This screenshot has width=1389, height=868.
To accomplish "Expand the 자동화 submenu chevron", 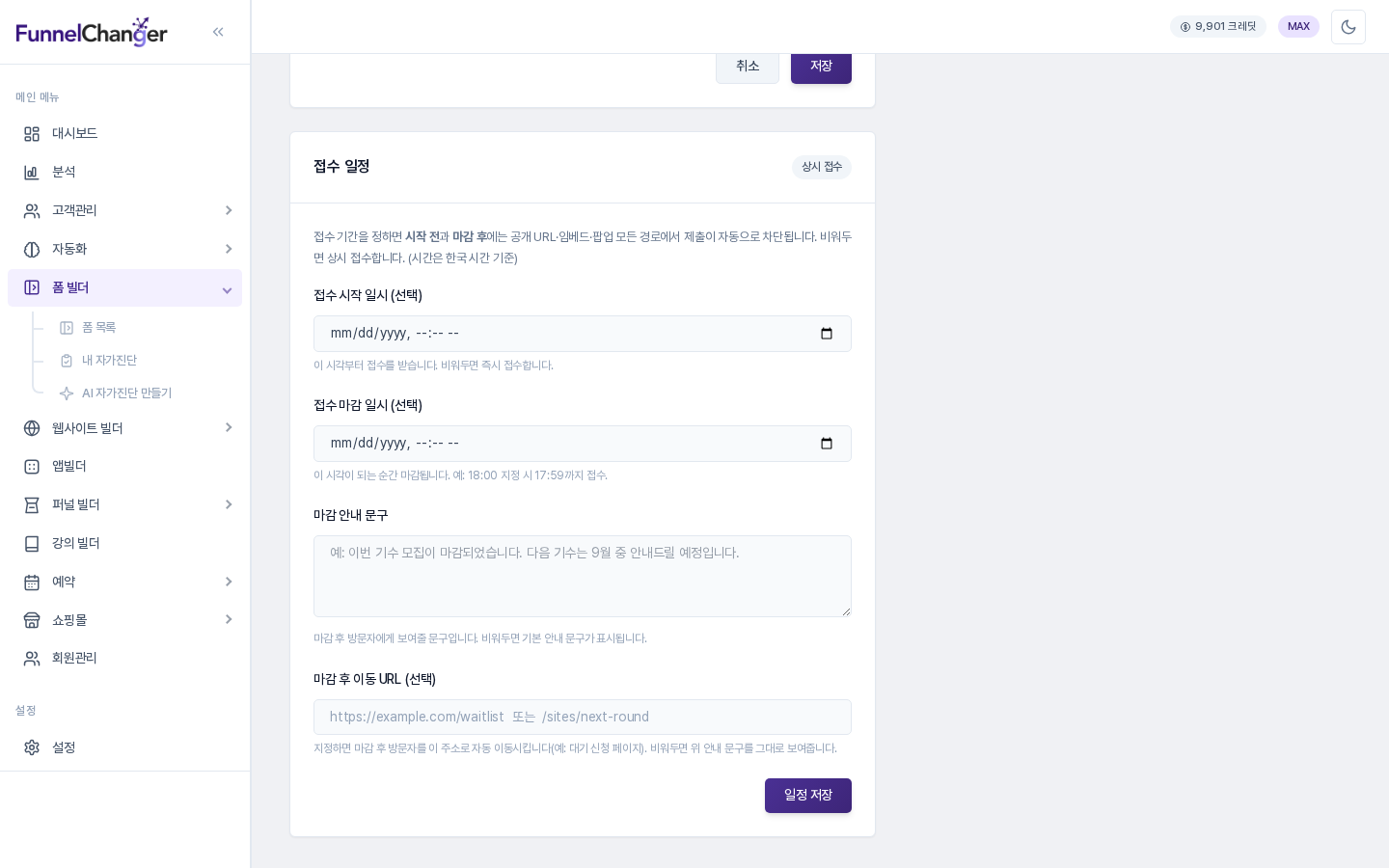I will tap(229, 249).
